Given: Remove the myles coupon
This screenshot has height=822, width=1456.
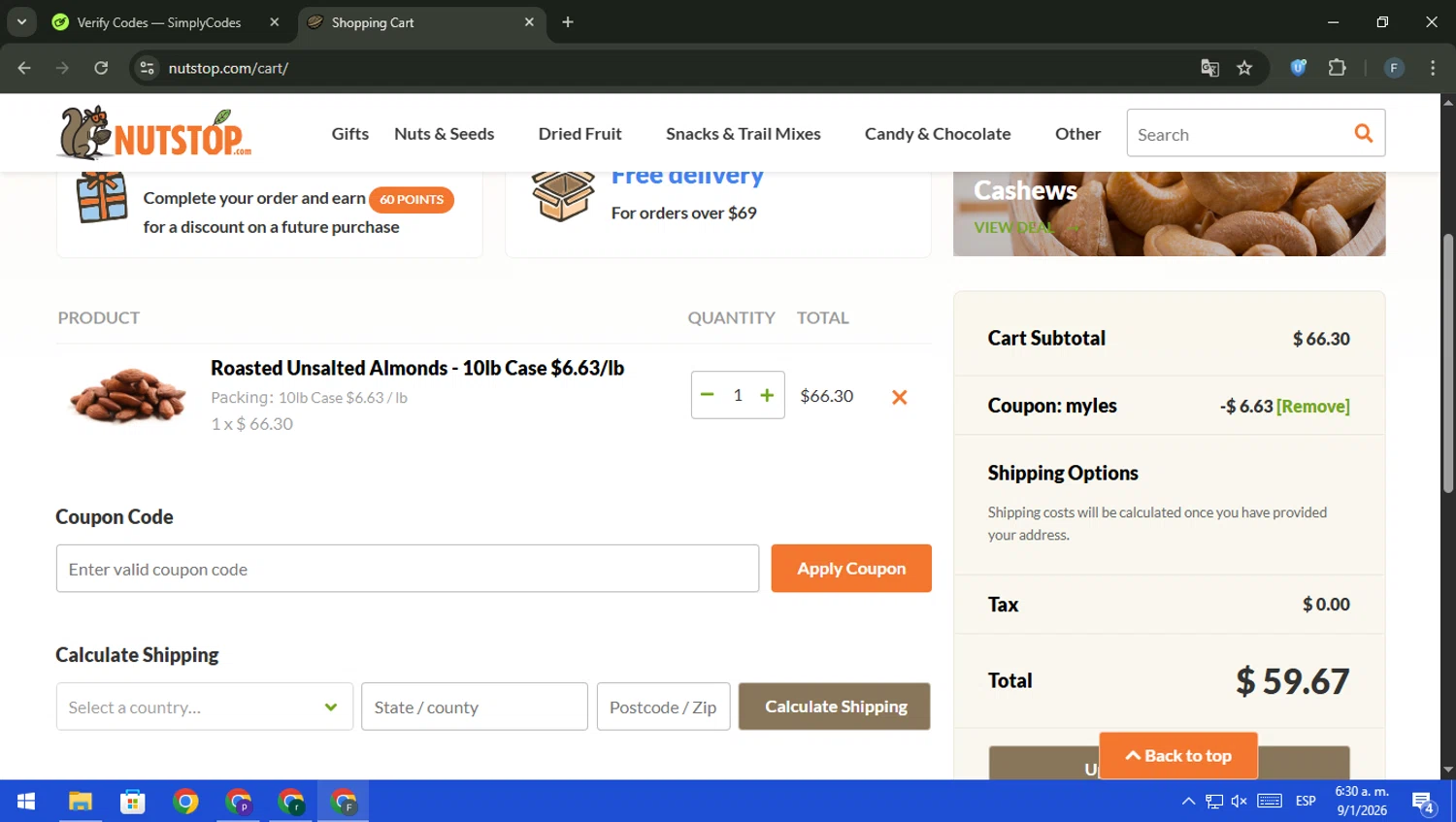Looking at the screenshot, I should tap(1313, 407).
